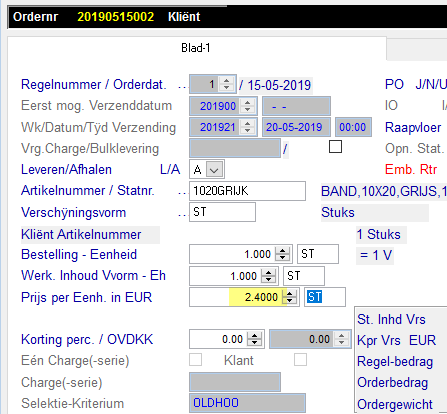The height and width of the screenshot is (414, 447).
Task: Increase the Prijs per Eenh. spinner
Action: coord(290,293)
